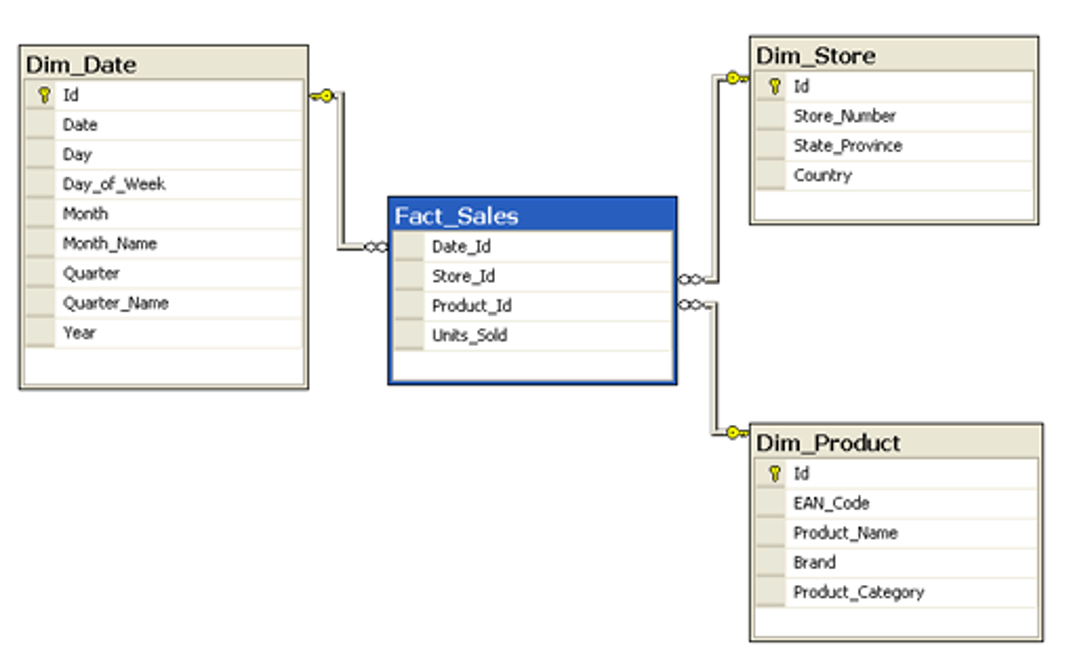The image size is (1068, 651).
Task: Click the infinity connector beside Date_Id
Action: coord(376,247)
